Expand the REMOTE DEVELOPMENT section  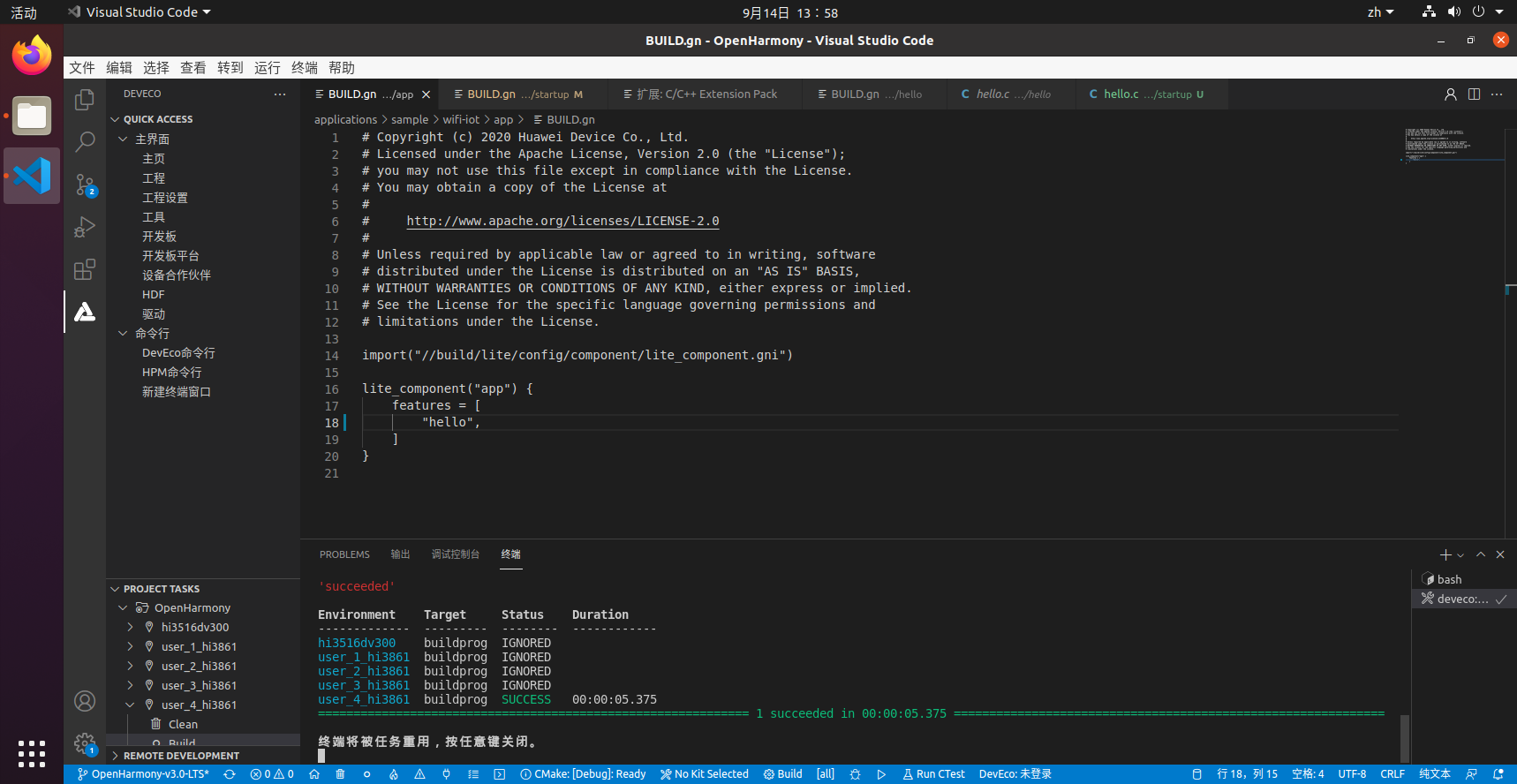click(x=115, y=756)
